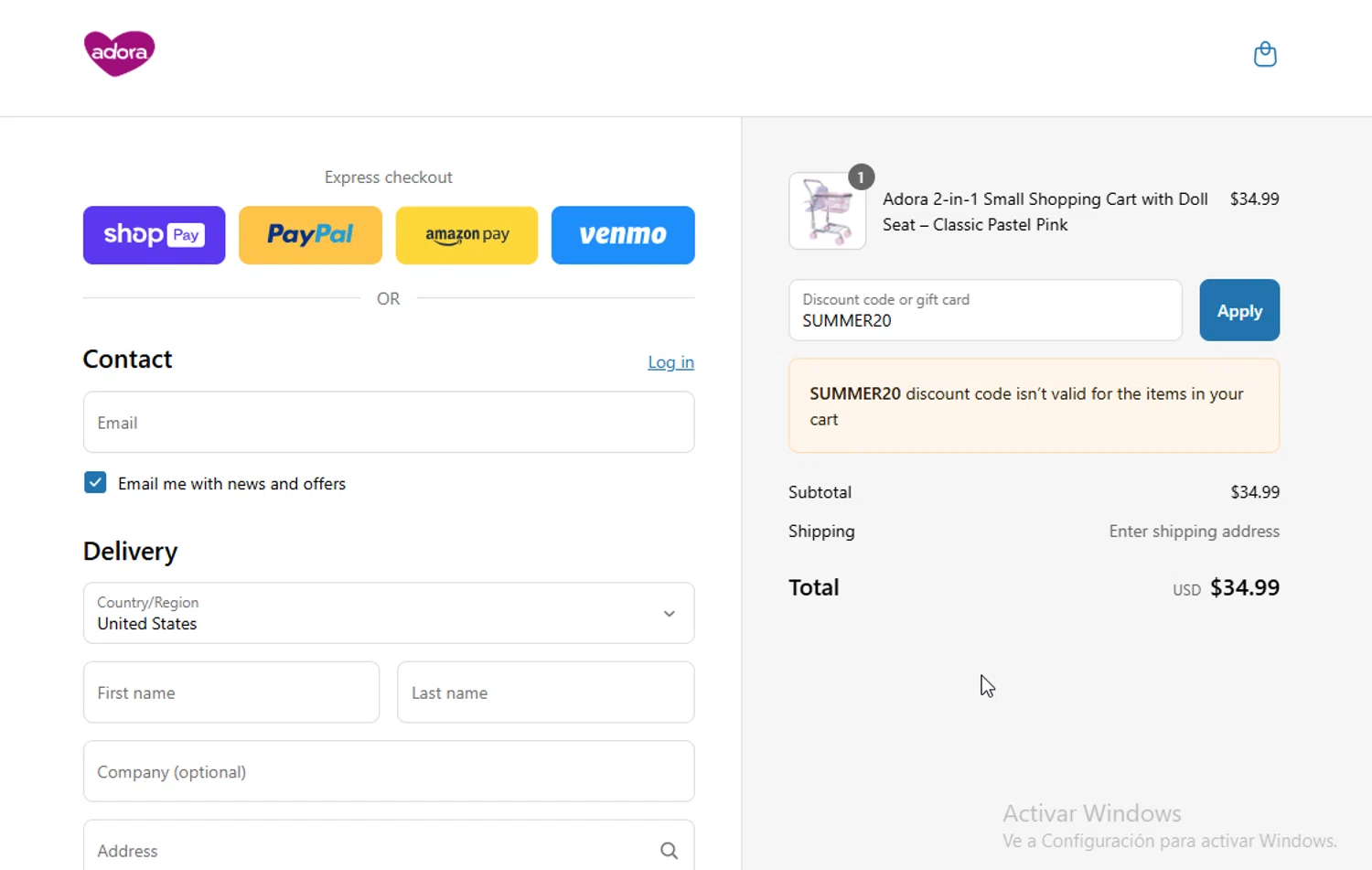Screen dimensions: 1372x870
Task: Open the shopping cart product thumbnail
Action: point(827,210)
